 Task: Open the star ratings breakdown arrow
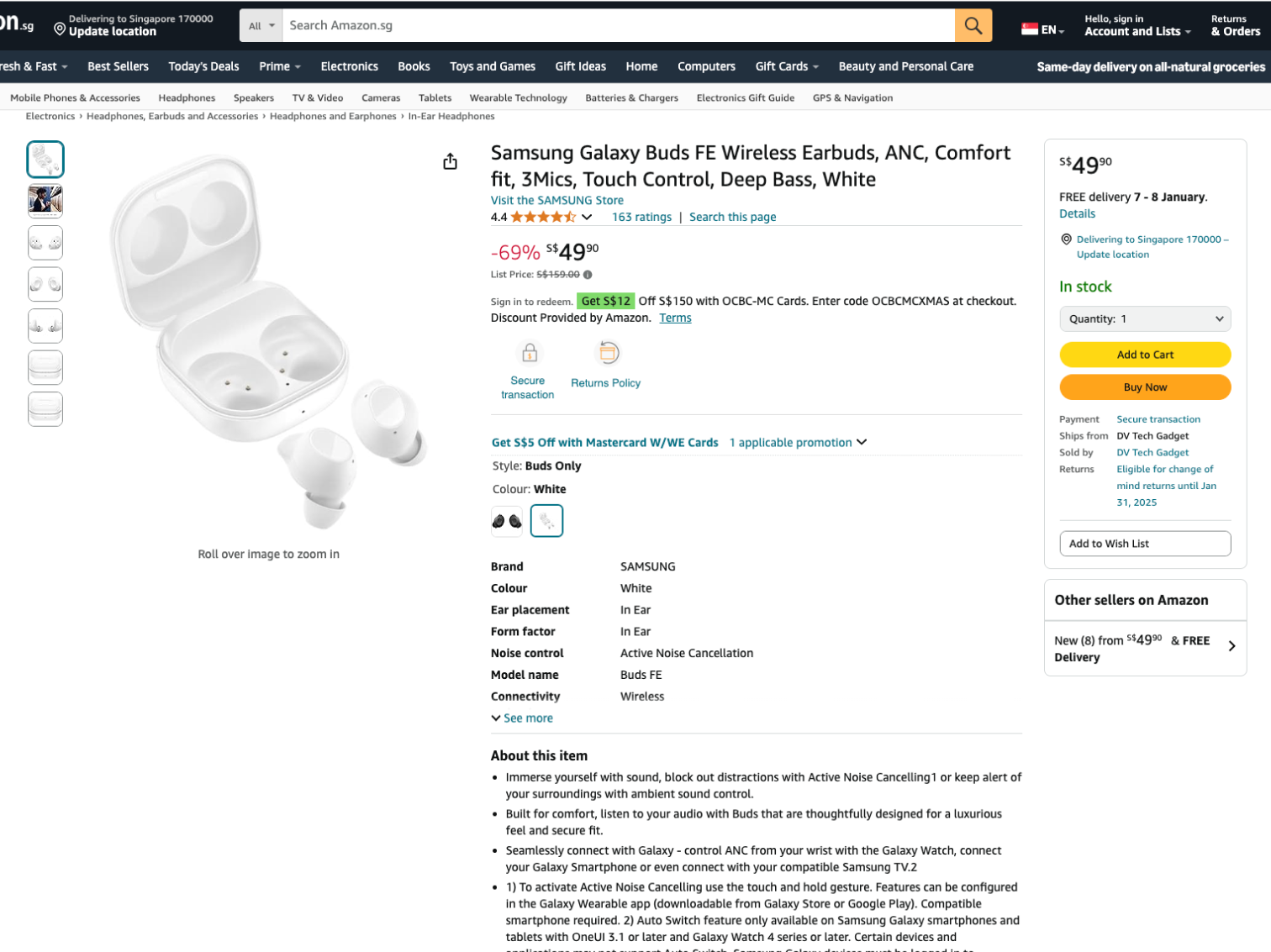point(587,217)
